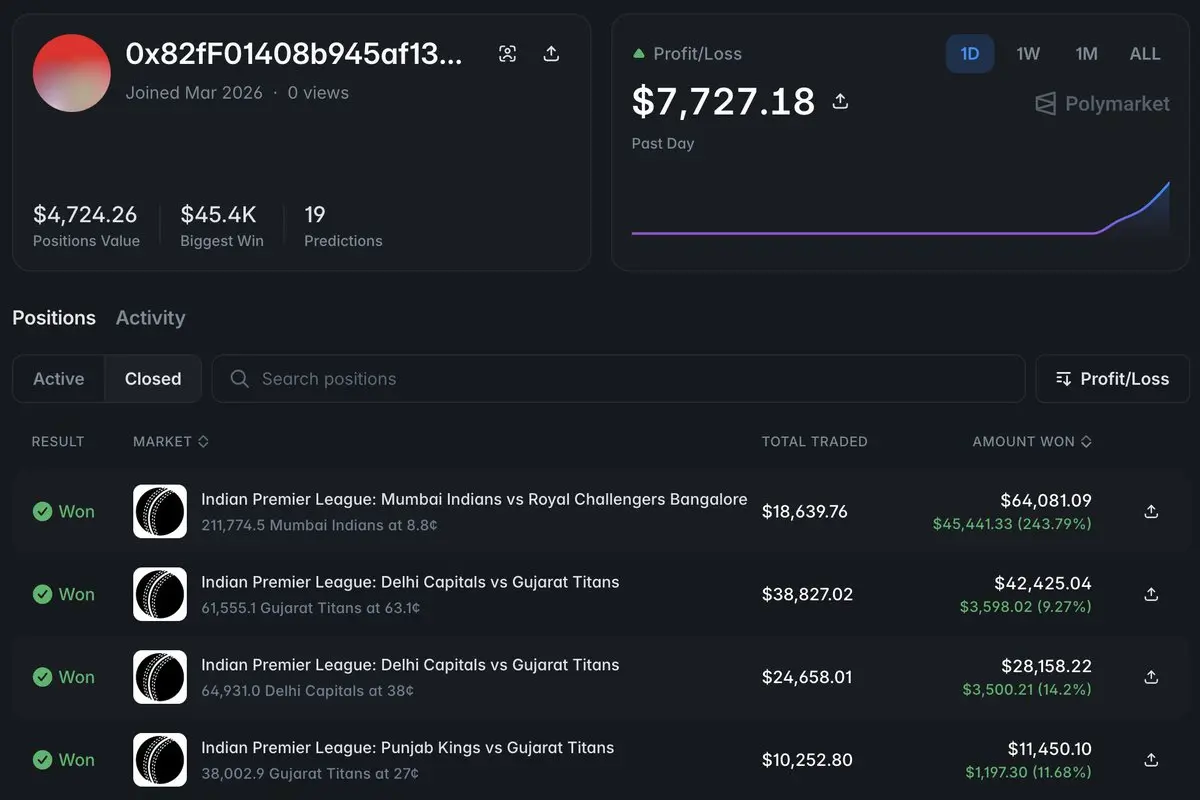The image size is (1200, 800).
Task: Click Won checkmark in Mumbai Indians row
Action: point(42,511)
